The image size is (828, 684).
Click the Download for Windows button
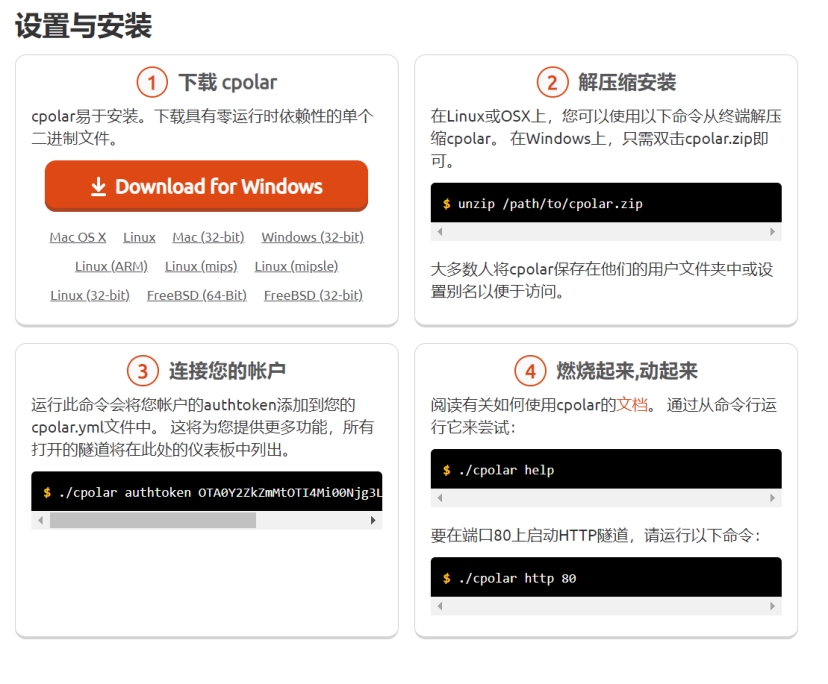(206, 186)
